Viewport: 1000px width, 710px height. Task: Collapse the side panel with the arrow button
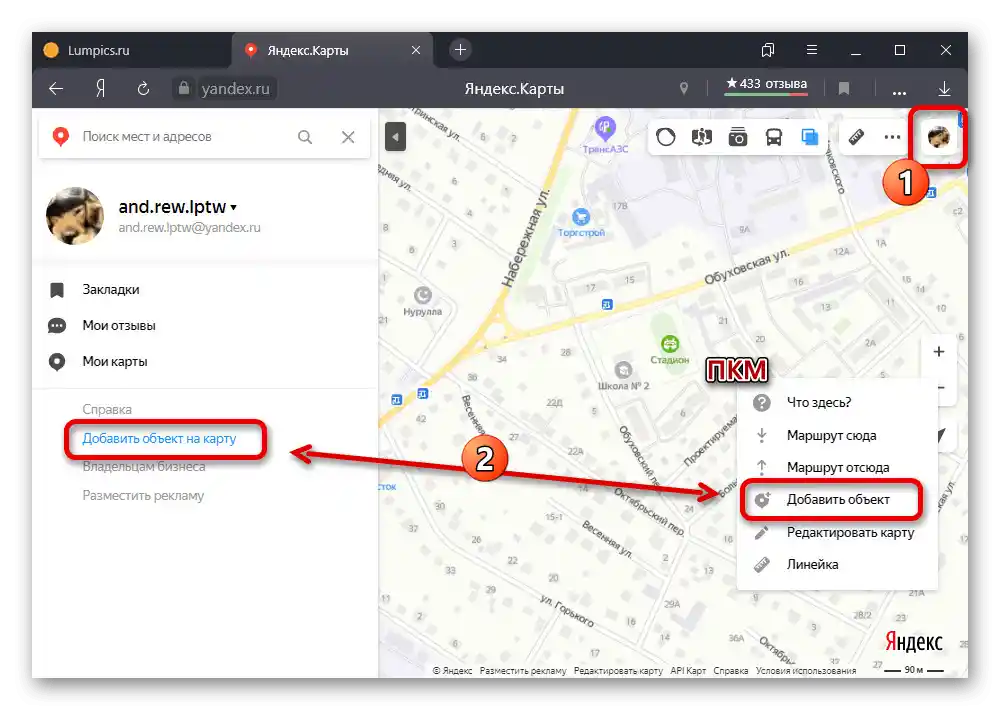(x=395, y=137)
